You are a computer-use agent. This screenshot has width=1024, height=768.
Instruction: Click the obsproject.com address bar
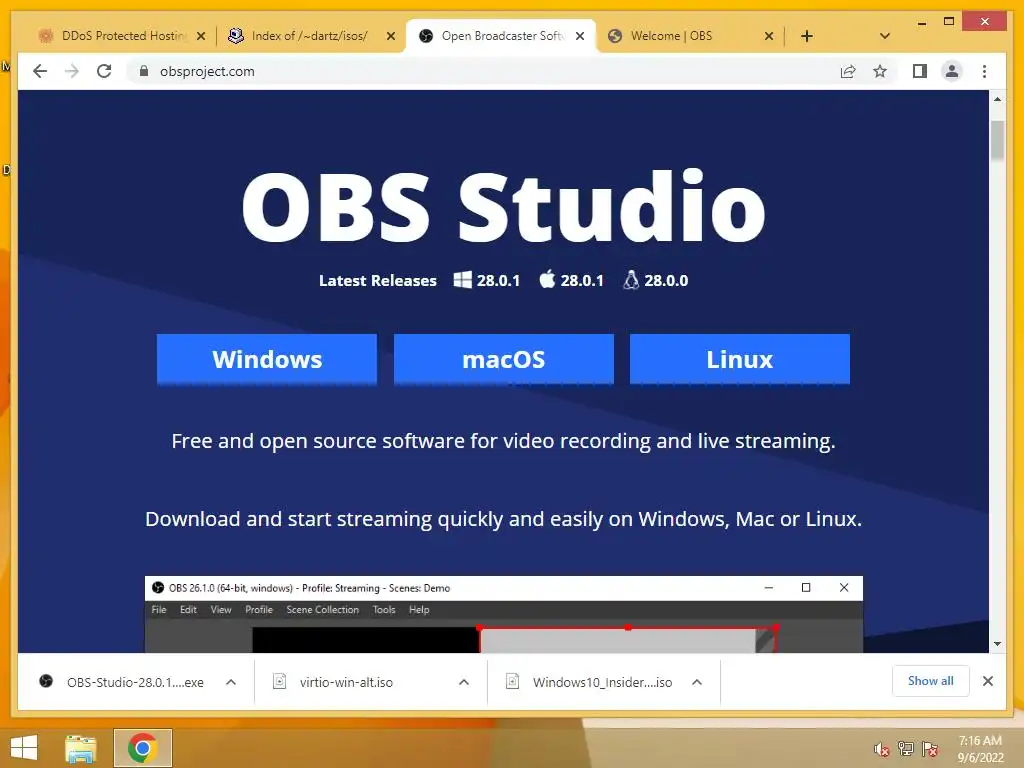[x=483, y=71]
